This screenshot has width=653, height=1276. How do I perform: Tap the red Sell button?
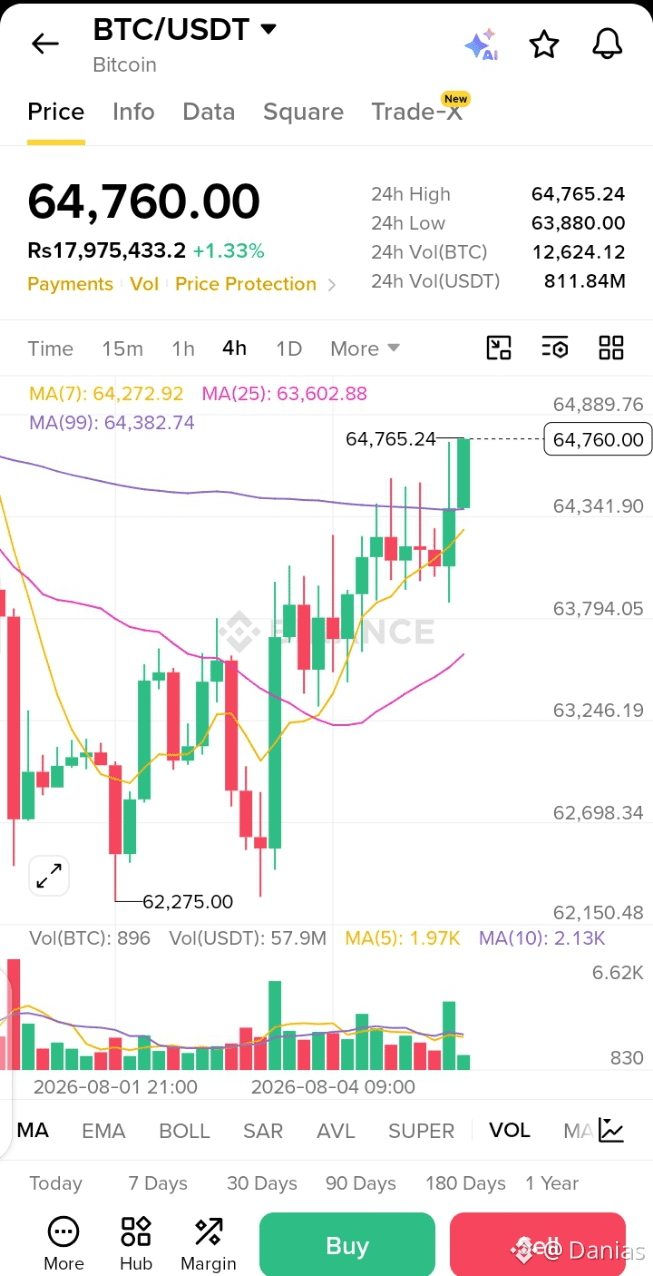coord(538,1245)
